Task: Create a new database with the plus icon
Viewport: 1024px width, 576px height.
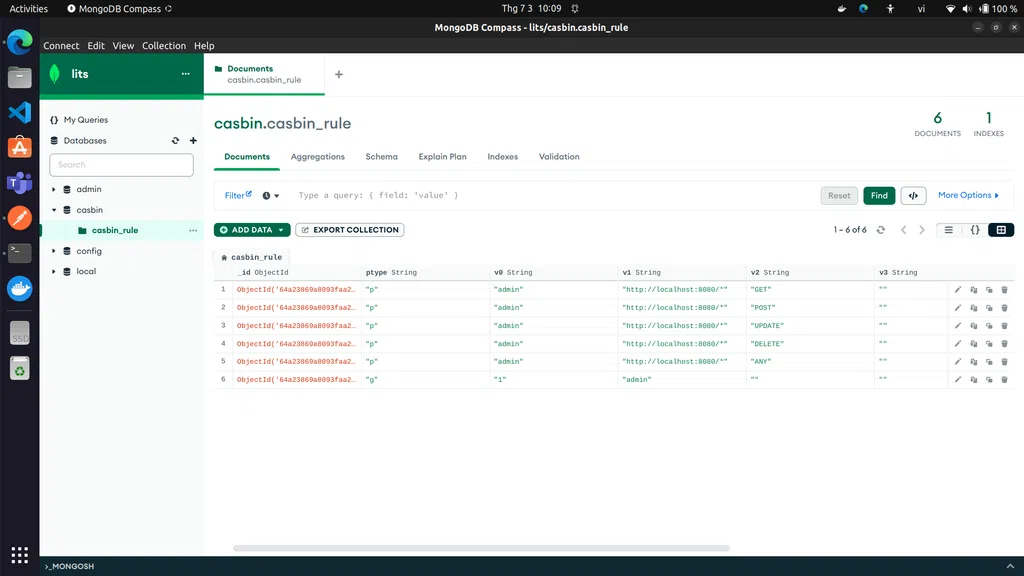Action: coord(193,140)
